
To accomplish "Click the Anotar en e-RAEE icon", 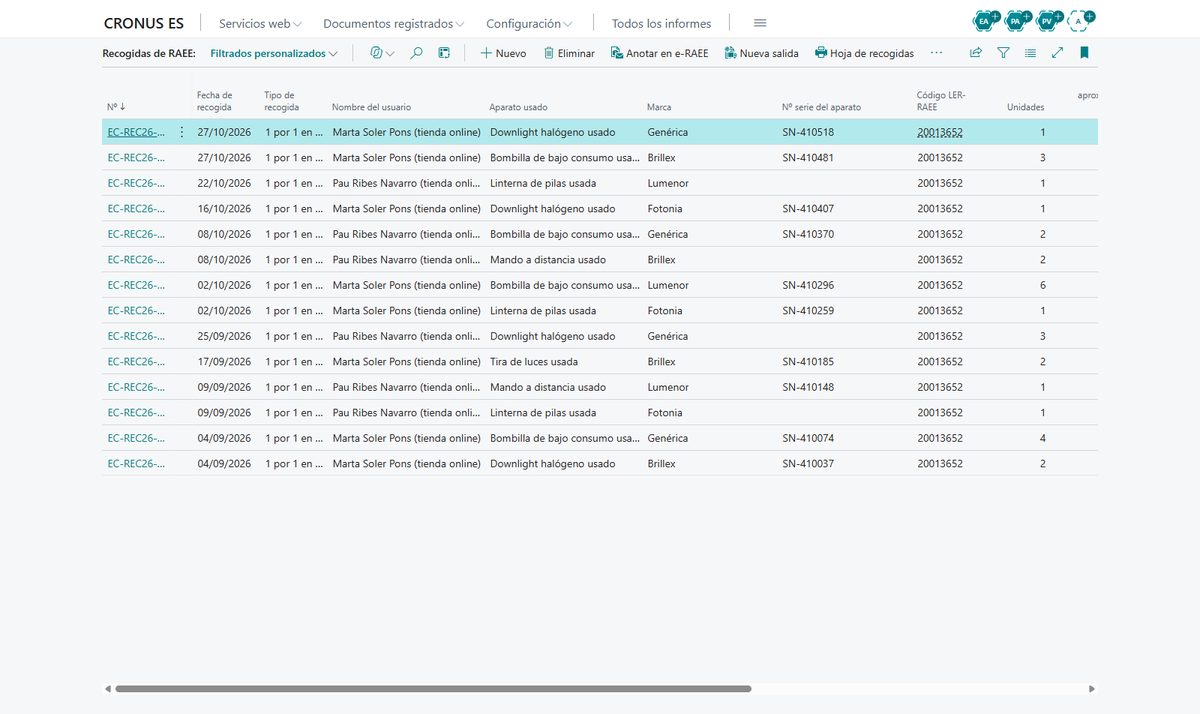I will click(617, 53).
